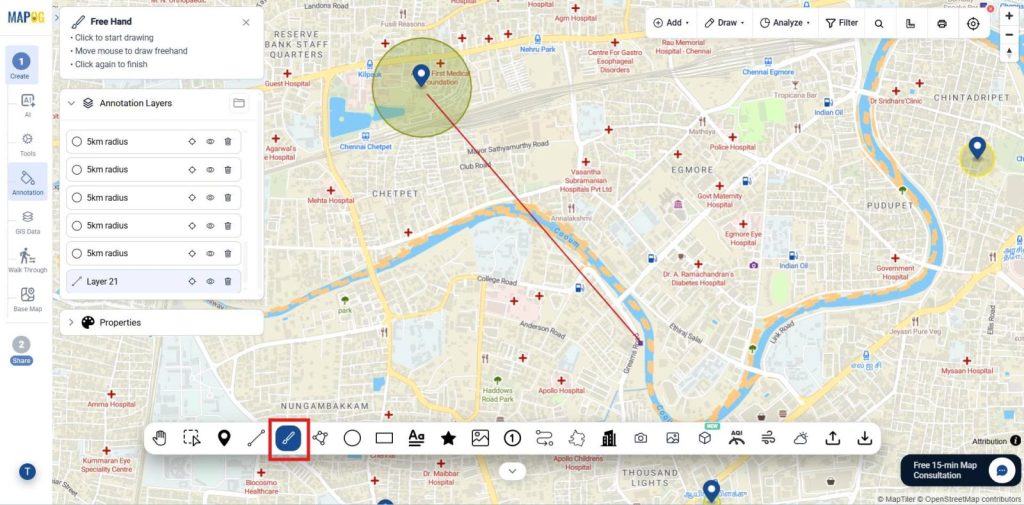This screenshot has width=1024, height=505.
Task: Pick the region boundary shape tool
Action: 577,438
